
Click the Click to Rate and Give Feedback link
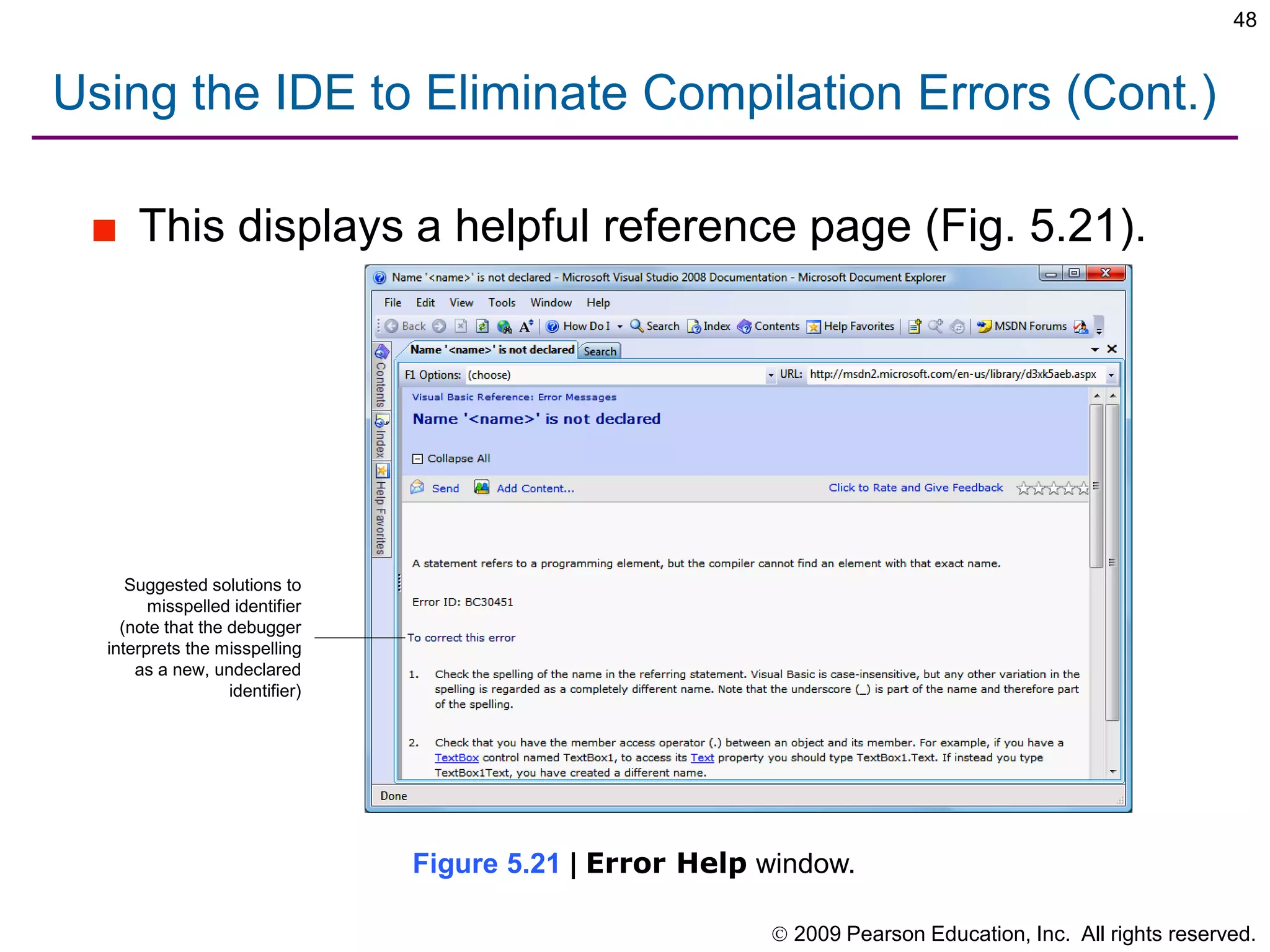(x=915, y=488)
